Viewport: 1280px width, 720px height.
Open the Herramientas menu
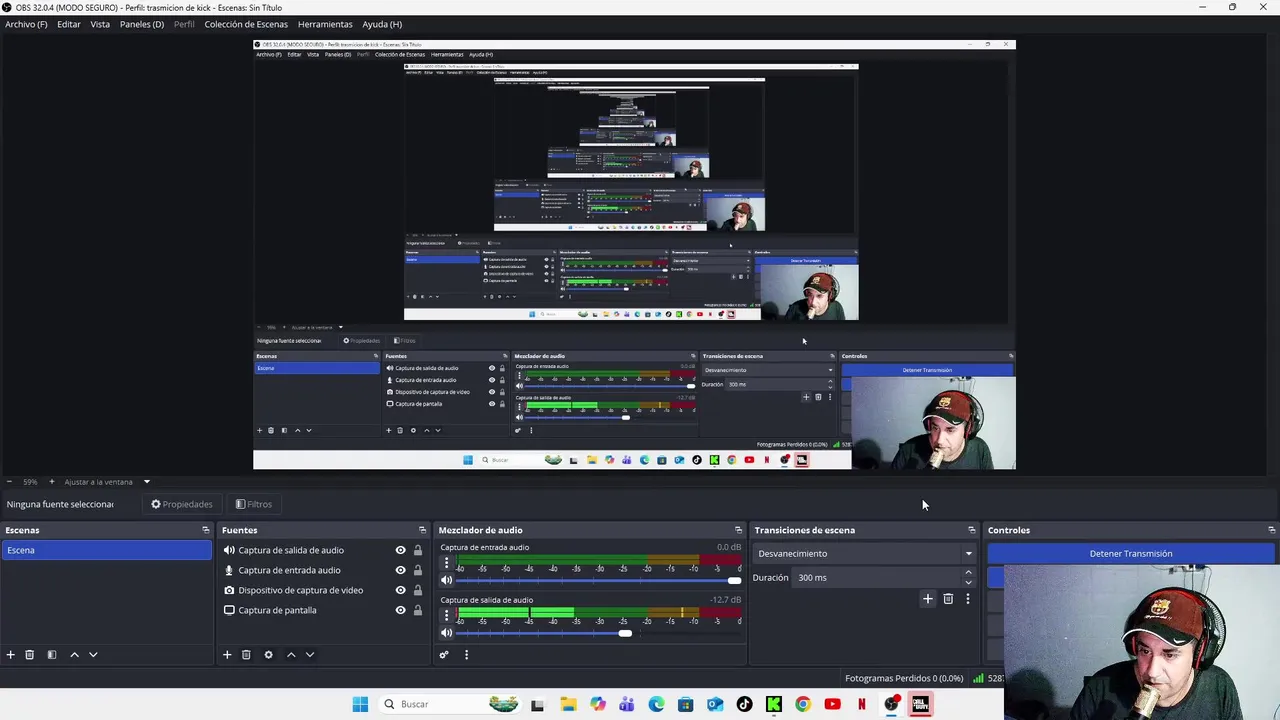click(x=325, y=24)
